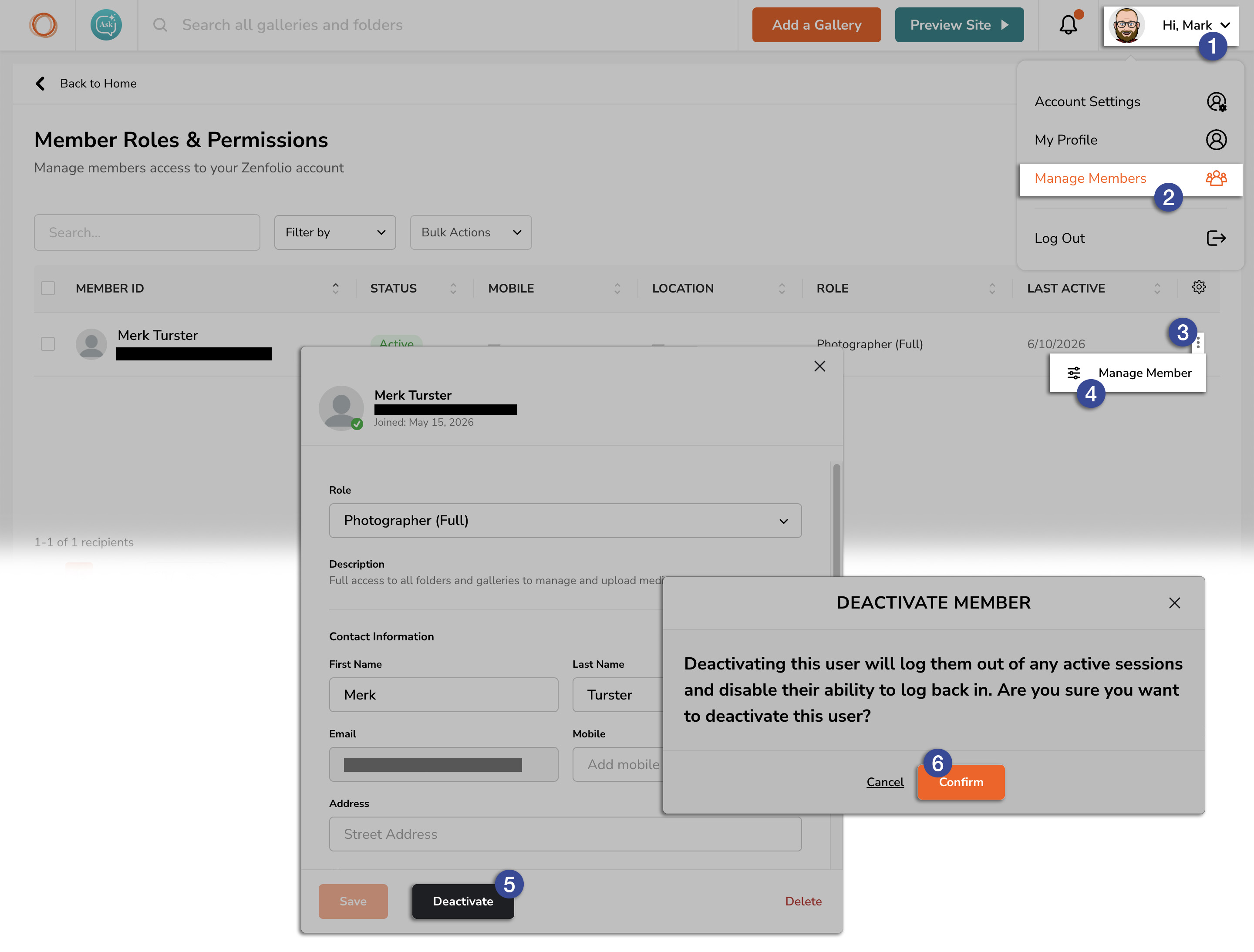
Task: Select Log Out menu item
Action: pyautogui.click(x=1130, y=238)
